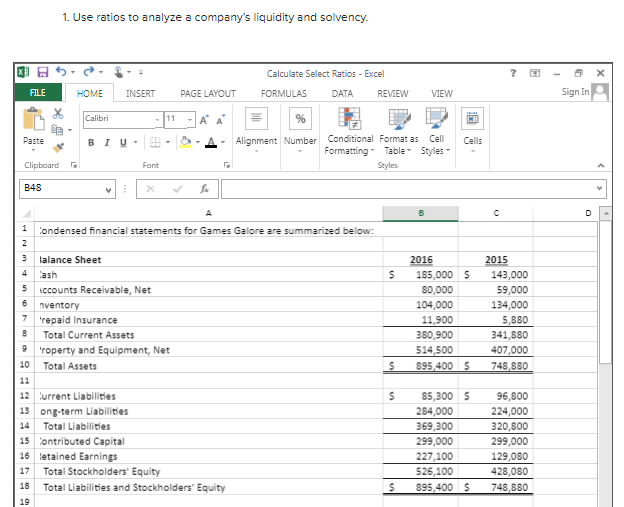The image size is (624, 507).
Task: Select column C header
Action: pyautogui.click(x=496, y=213)
